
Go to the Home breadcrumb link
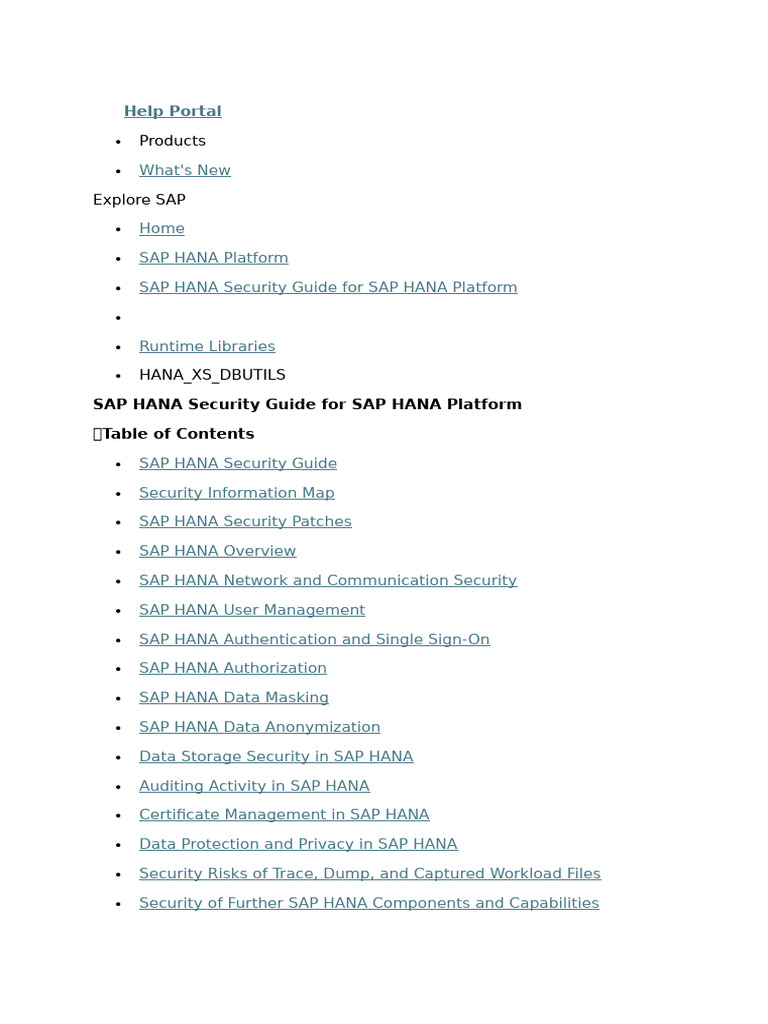click(162, 229)
